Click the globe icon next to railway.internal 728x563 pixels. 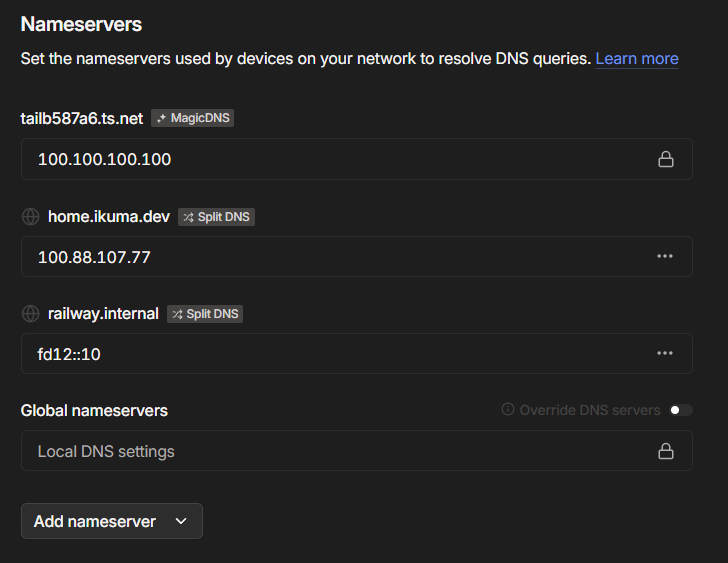(x=31, y=314)
